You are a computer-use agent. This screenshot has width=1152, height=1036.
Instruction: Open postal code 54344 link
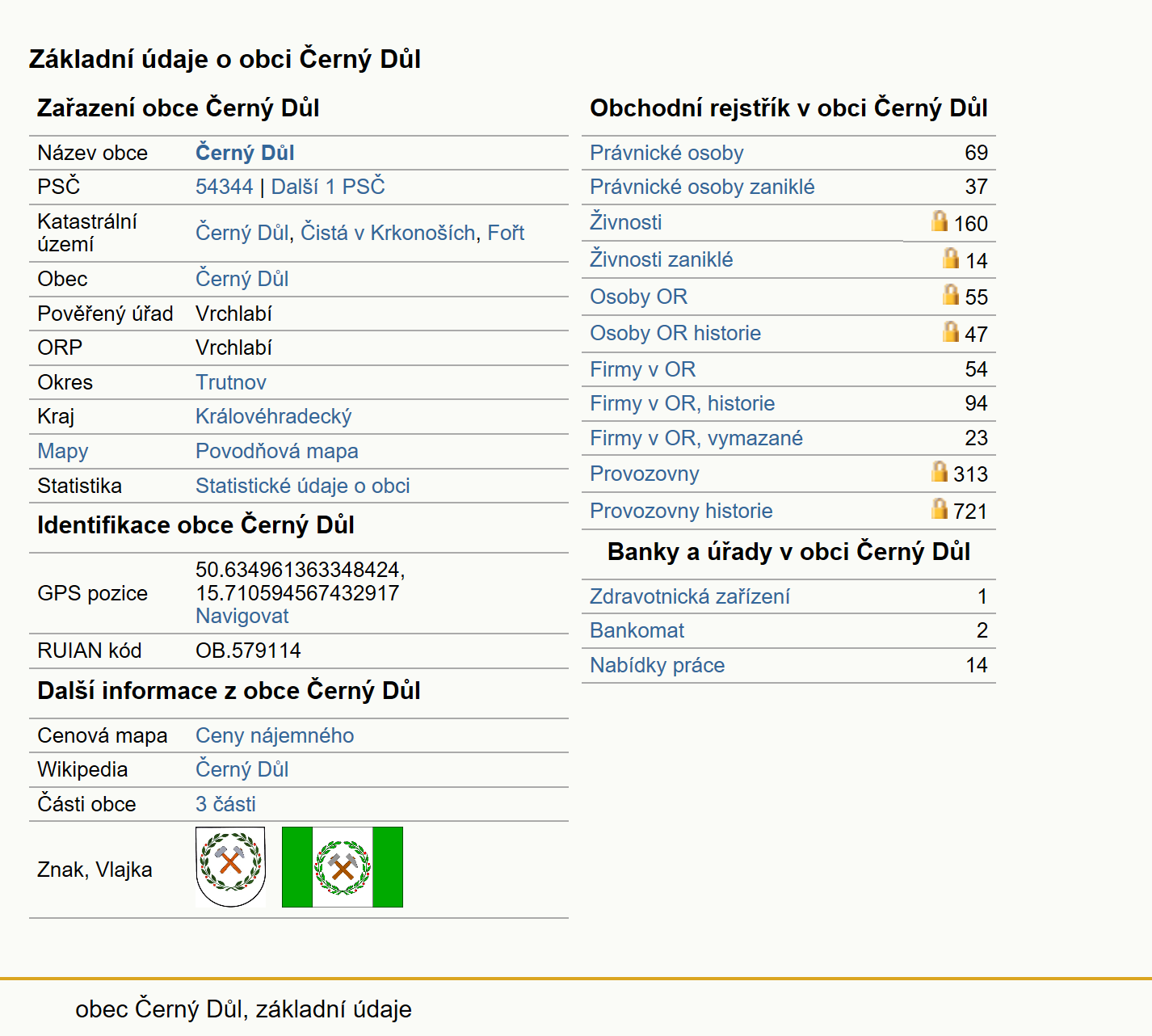pos(225,187)
